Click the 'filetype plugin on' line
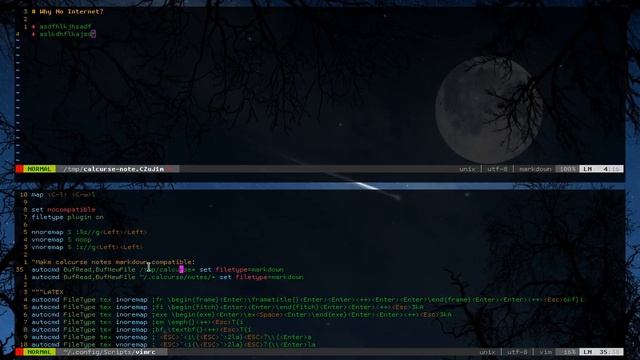Image resolution: width=640 pixels, height=360 pixels. pyautogui.click(x=67, y=217)
